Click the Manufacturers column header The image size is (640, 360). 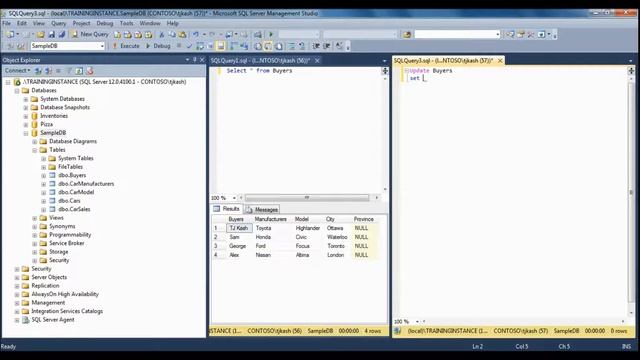coord(271,219)
